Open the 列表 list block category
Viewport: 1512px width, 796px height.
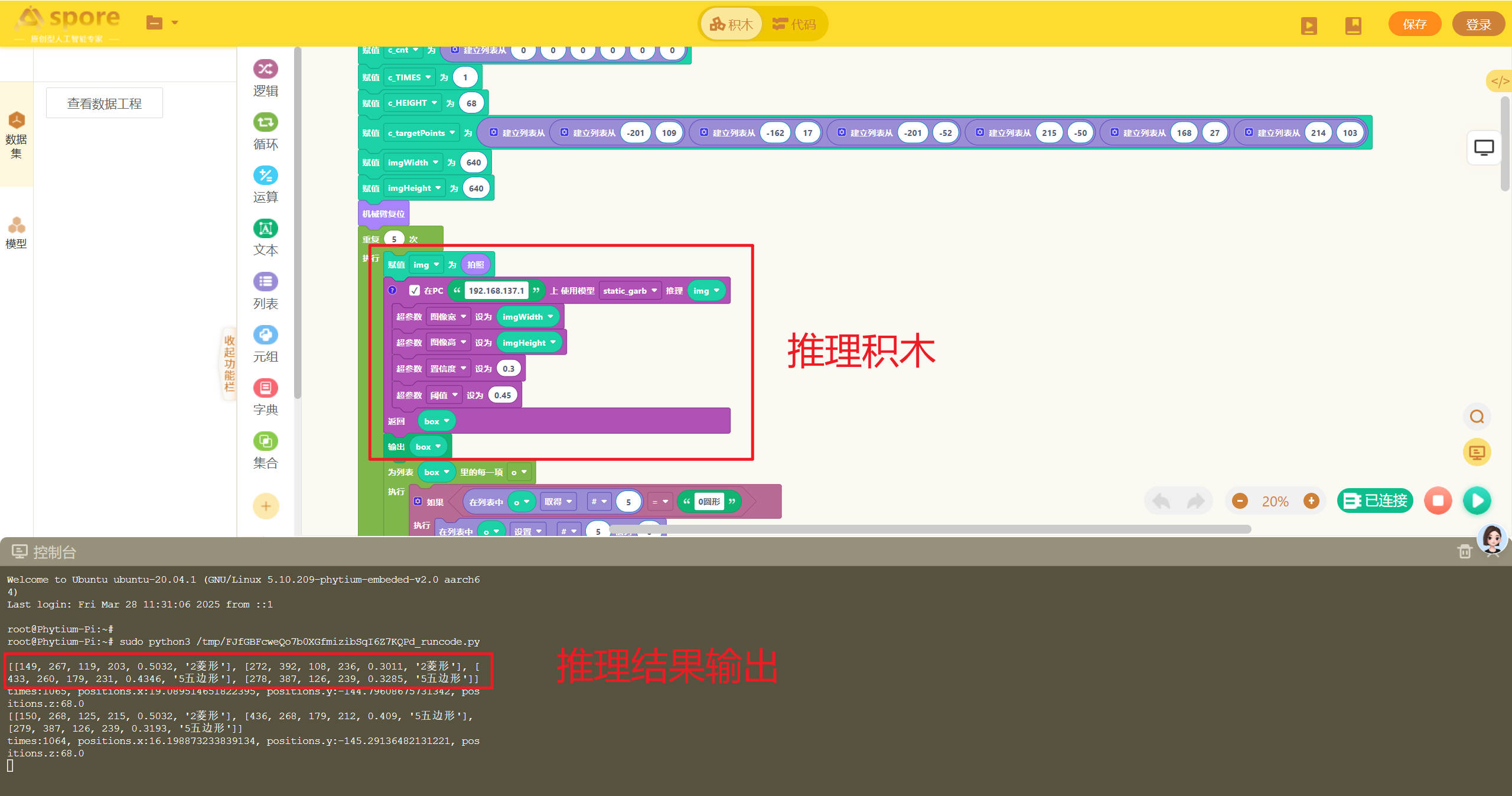click(x=265, y=291)
